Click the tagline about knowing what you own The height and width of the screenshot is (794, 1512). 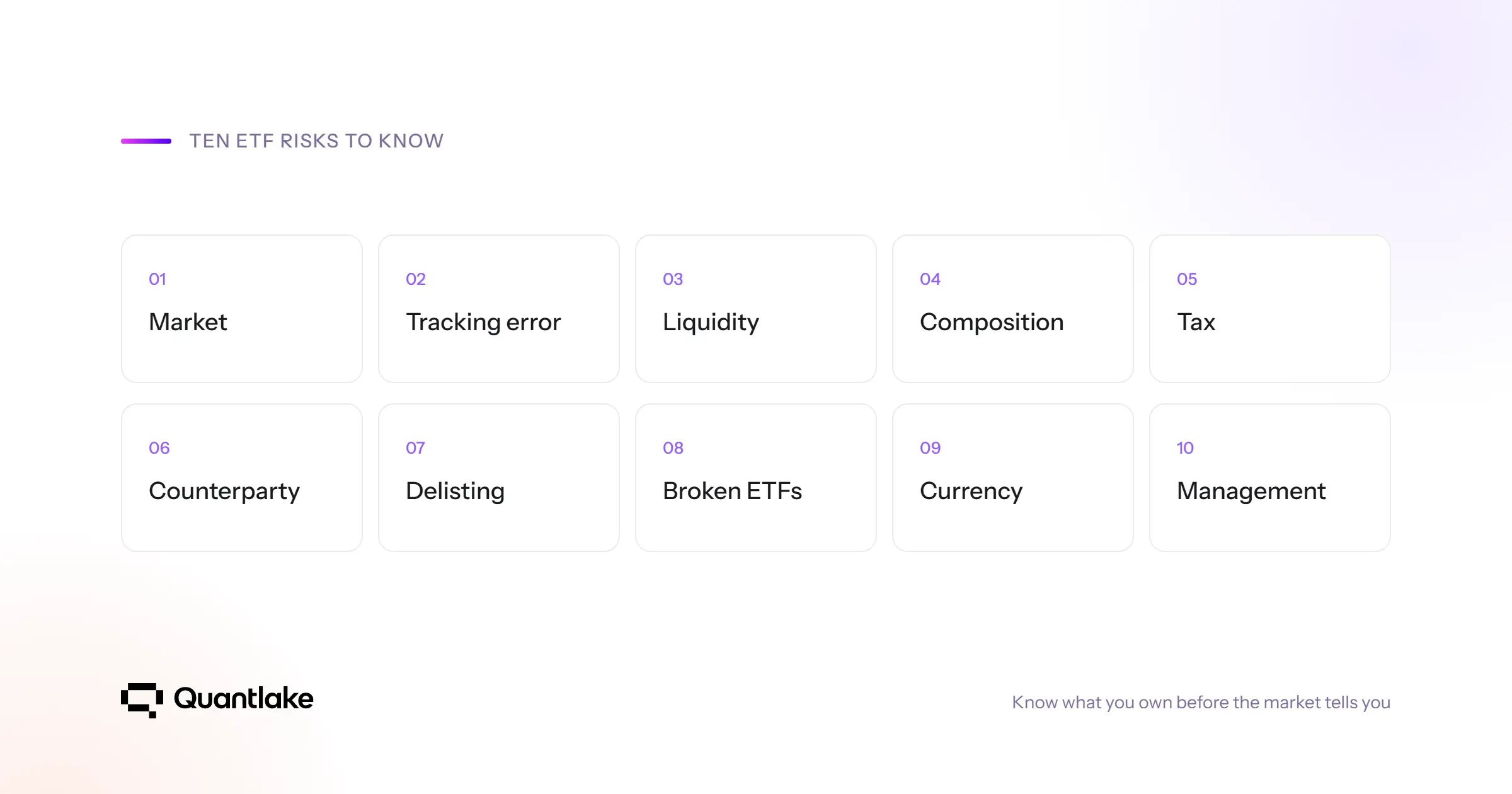point(1201,702)
